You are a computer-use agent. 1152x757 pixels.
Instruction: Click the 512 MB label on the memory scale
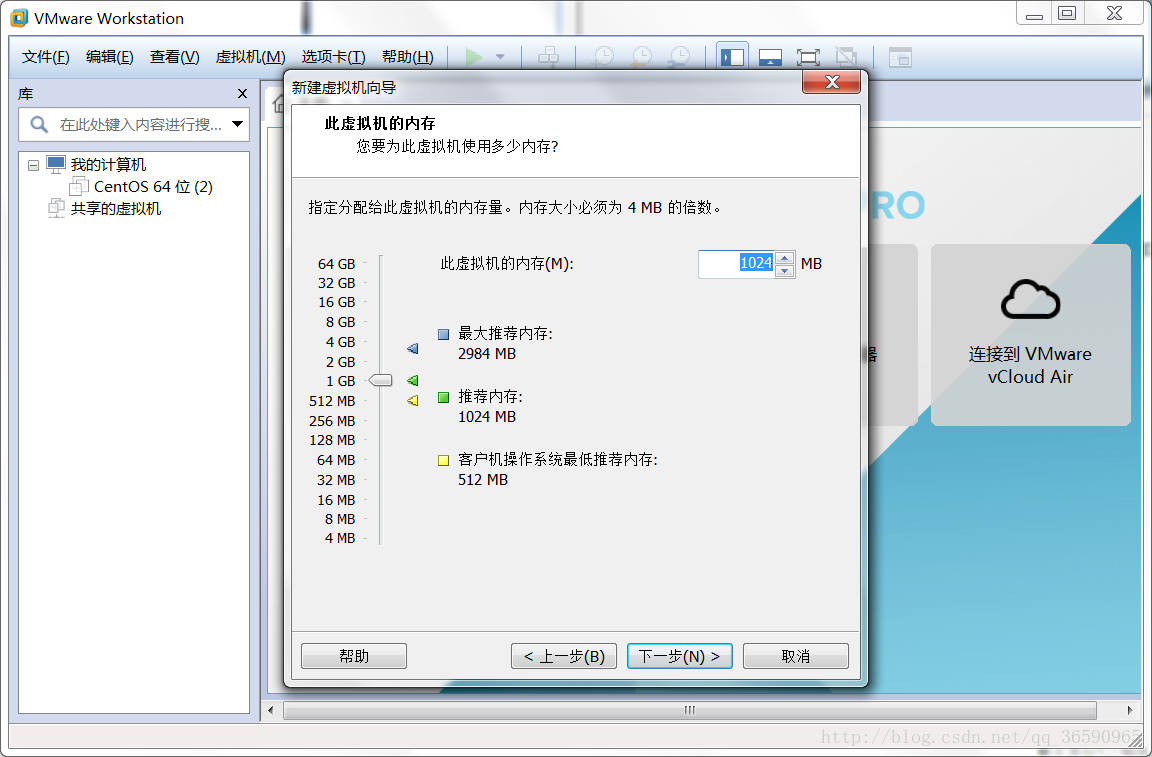(x=332, y=401)
